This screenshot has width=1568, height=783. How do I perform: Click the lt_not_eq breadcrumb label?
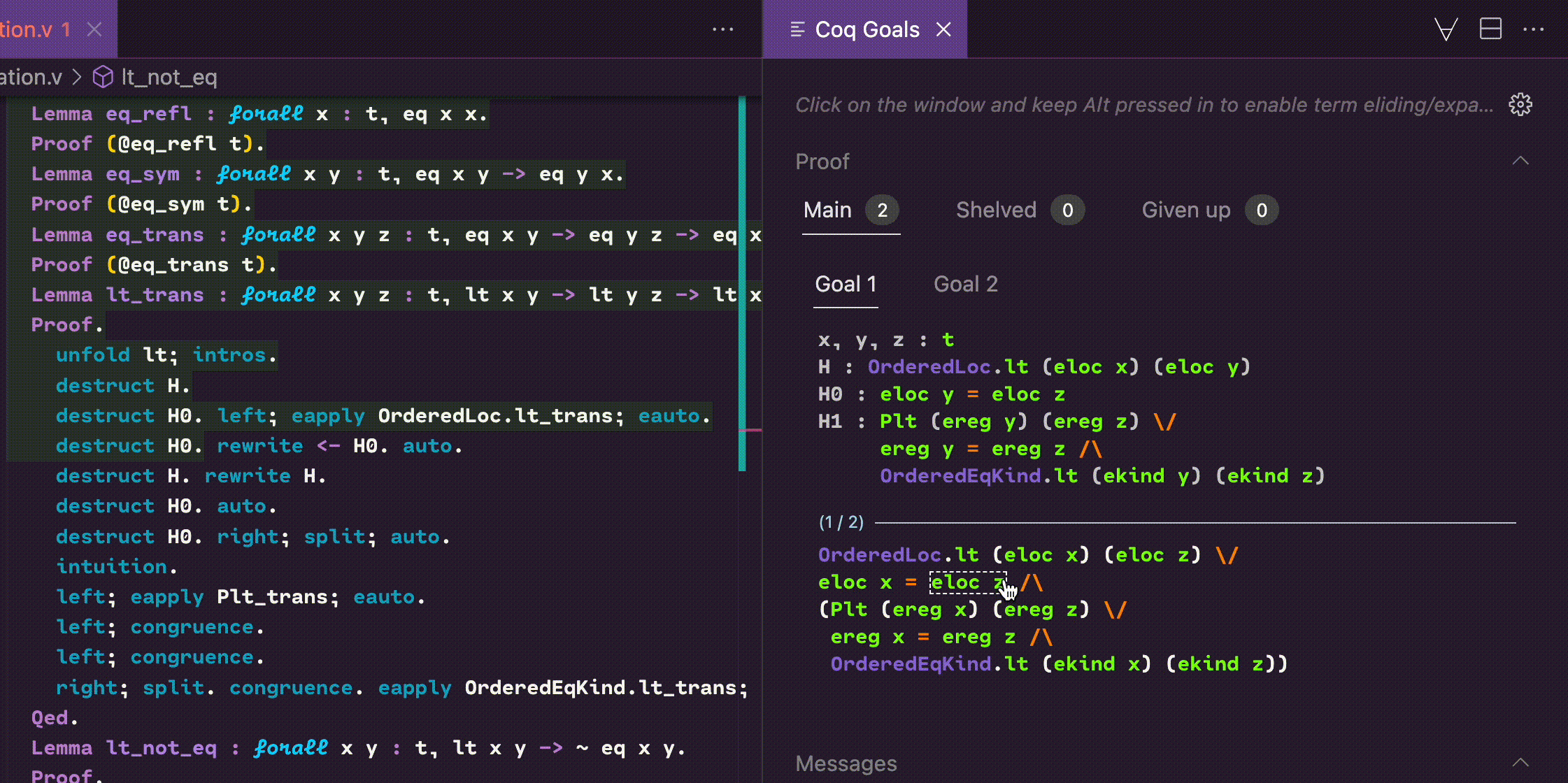[x=169, y=77]
